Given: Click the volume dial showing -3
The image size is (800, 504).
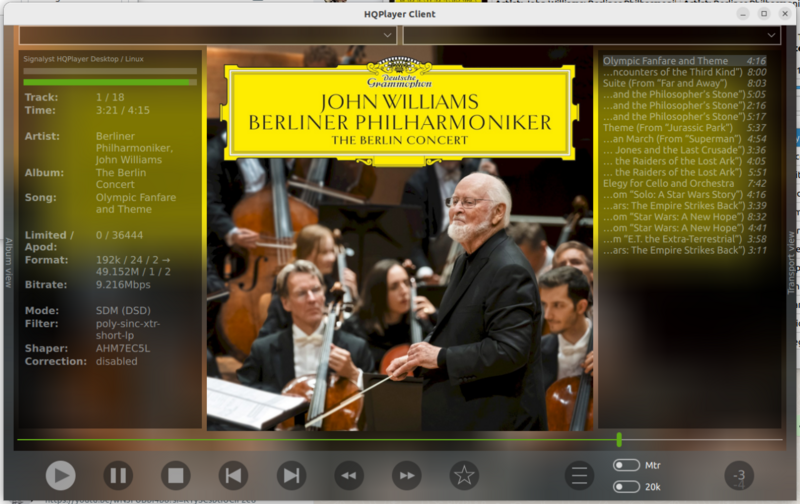Looking at the screenshot, I should (x=739, y=476).
